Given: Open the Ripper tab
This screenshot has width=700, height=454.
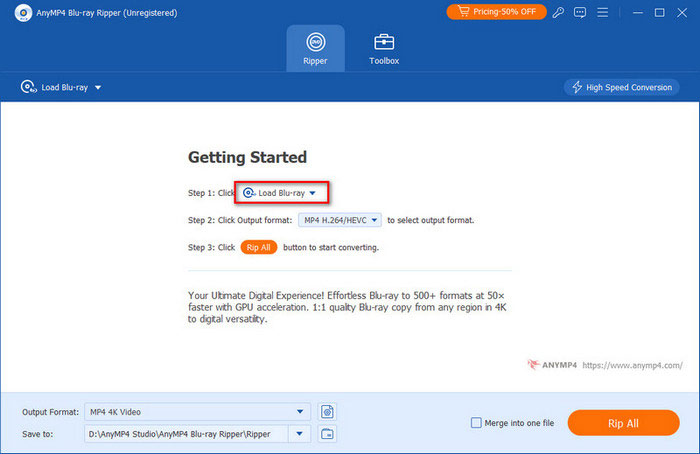Looking at the screenshot, I should [315, 49].
